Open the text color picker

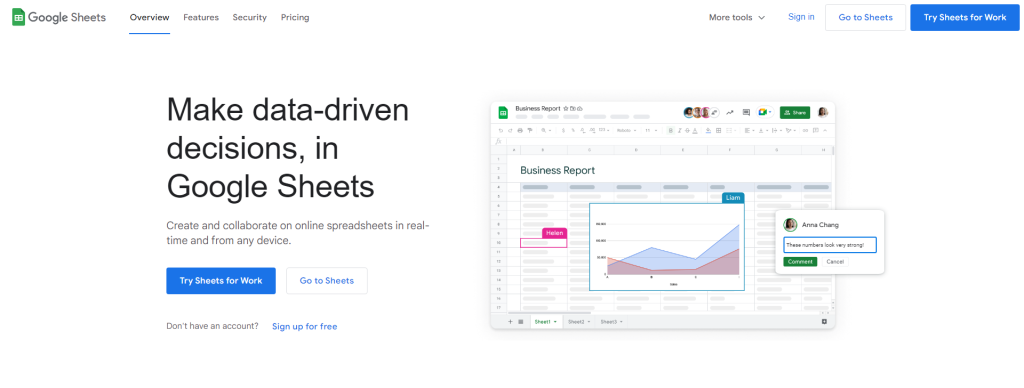(x=695, y=131)
